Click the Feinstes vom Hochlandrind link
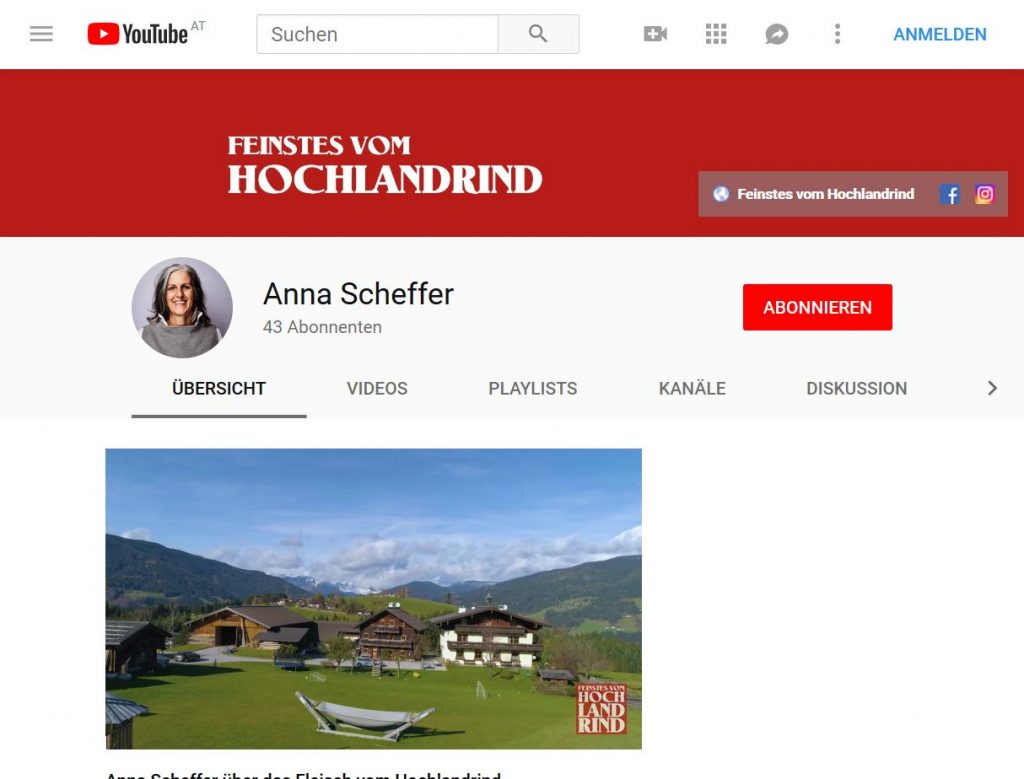1024x779 pixels. coord(825,194)
